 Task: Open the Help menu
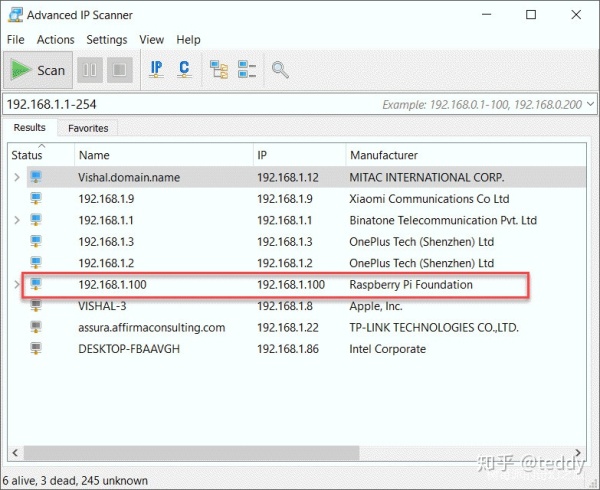tap(188, 39)
